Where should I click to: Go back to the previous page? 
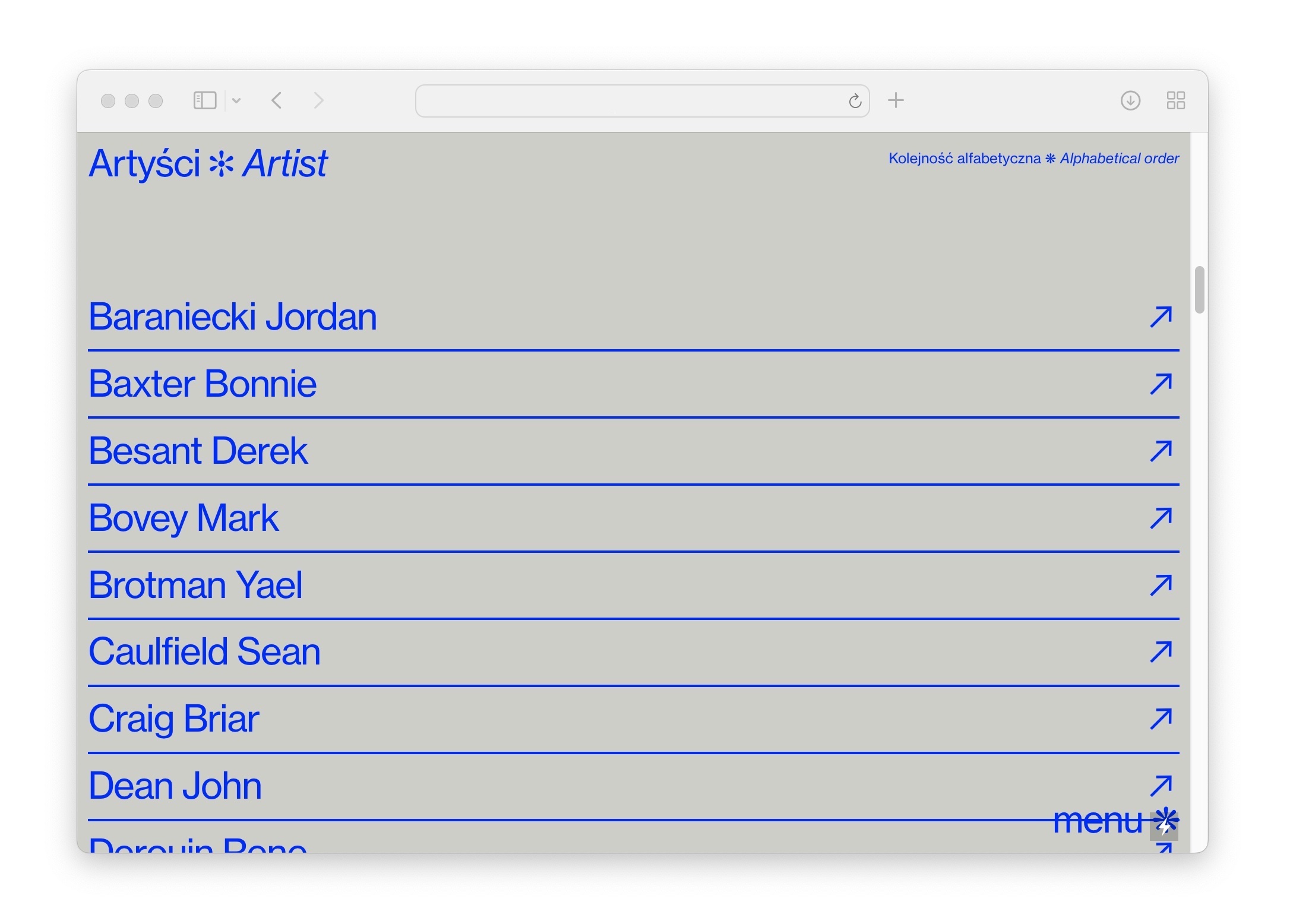[x=276, y=100]
